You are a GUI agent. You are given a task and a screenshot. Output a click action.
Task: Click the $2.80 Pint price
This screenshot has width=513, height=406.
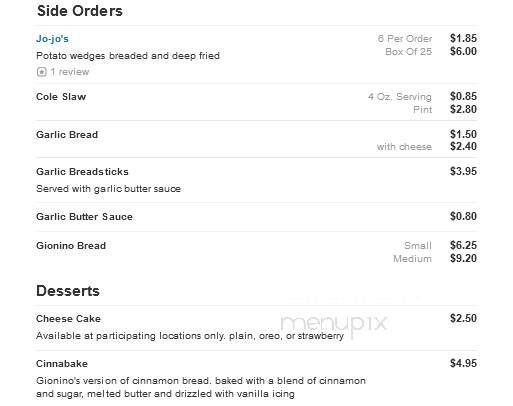pyautogui.click(x=463, y=109)
